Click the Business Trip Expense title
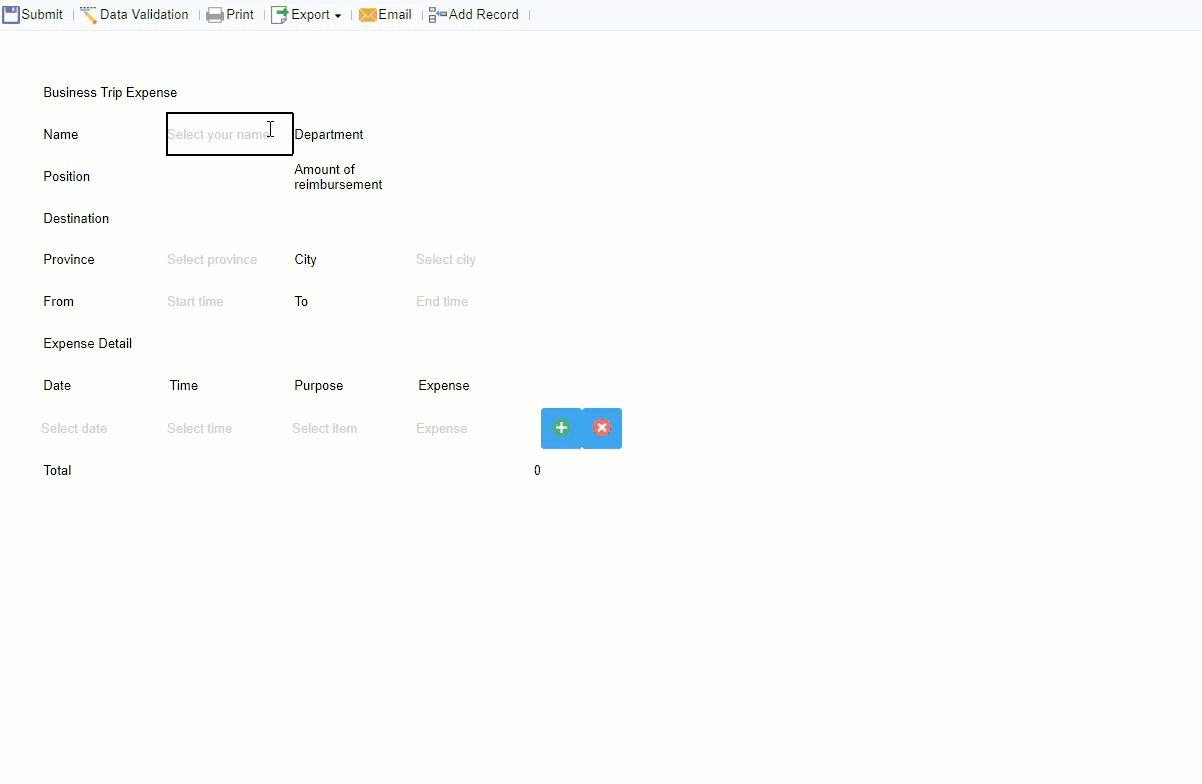The height and width of the screenshot is (784, 1202). click(x=110, y=93)
